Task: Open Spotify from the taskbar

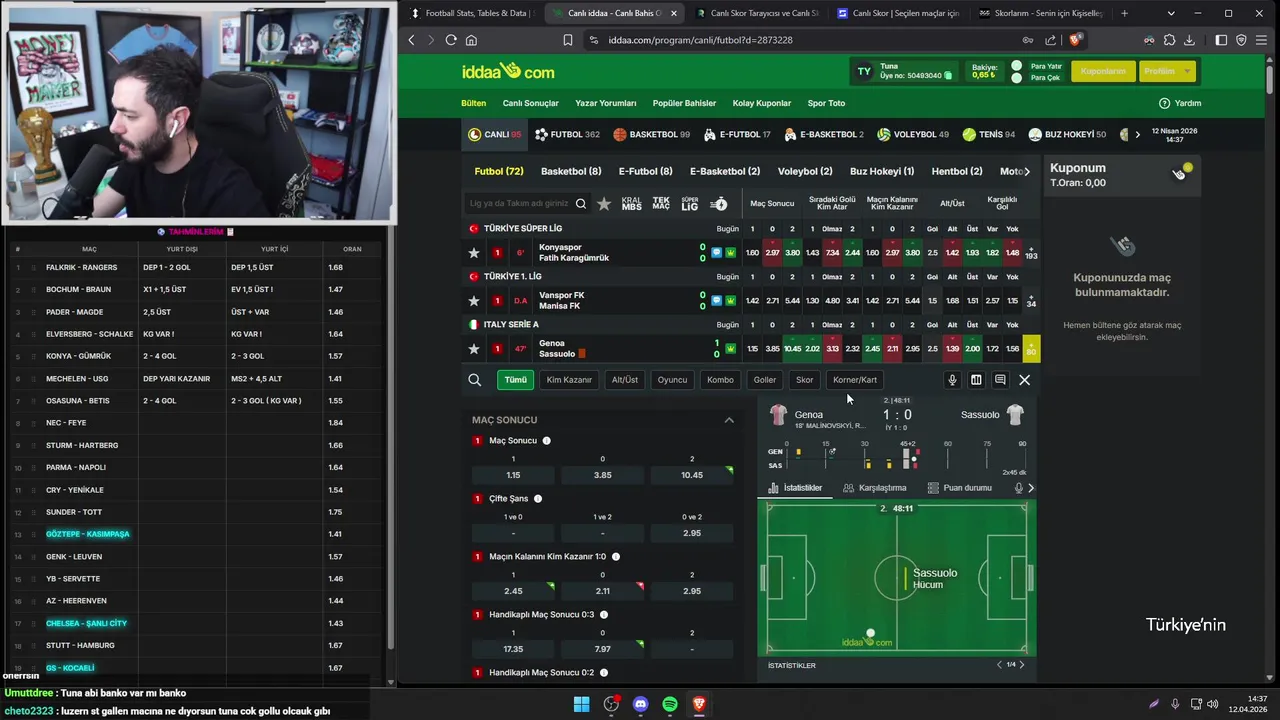Action: pyautogui.click(x=669, y=704)
